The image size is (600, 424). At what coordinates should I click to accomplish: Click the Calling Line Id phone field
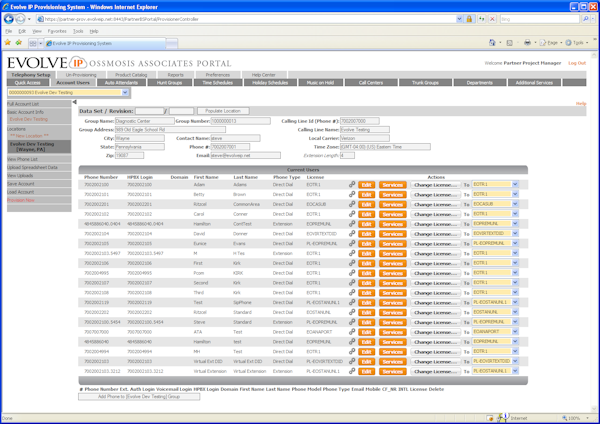tap(360, 121)
